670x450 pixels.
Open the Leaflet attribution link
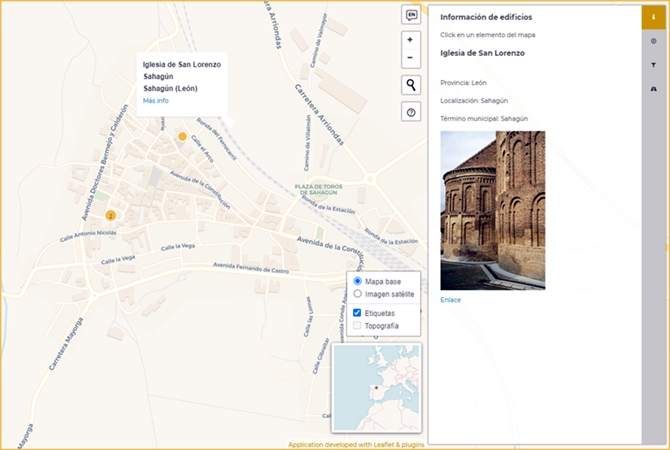point(385,444)
